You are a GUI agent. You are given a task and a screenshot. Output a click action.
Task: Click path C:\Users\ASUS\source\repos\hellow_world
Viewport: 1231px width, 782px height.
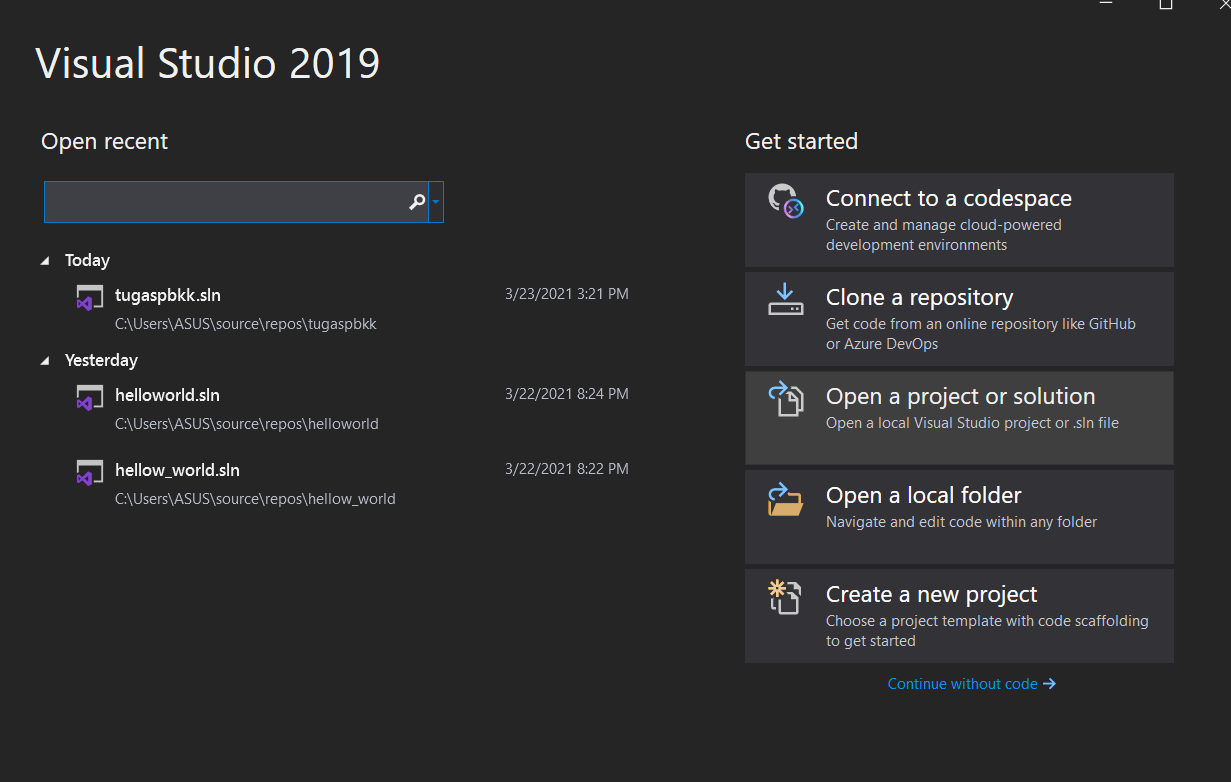click(x=255, y=499)
